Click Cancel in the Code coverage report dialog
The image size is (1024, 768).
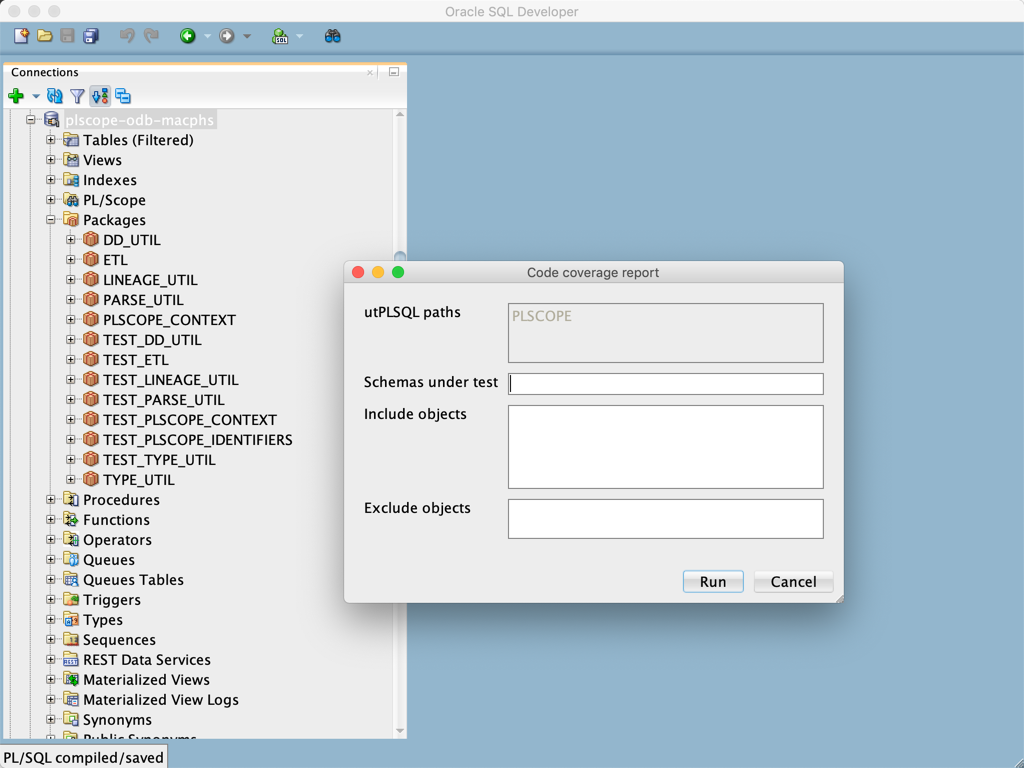tap(793, 581)
